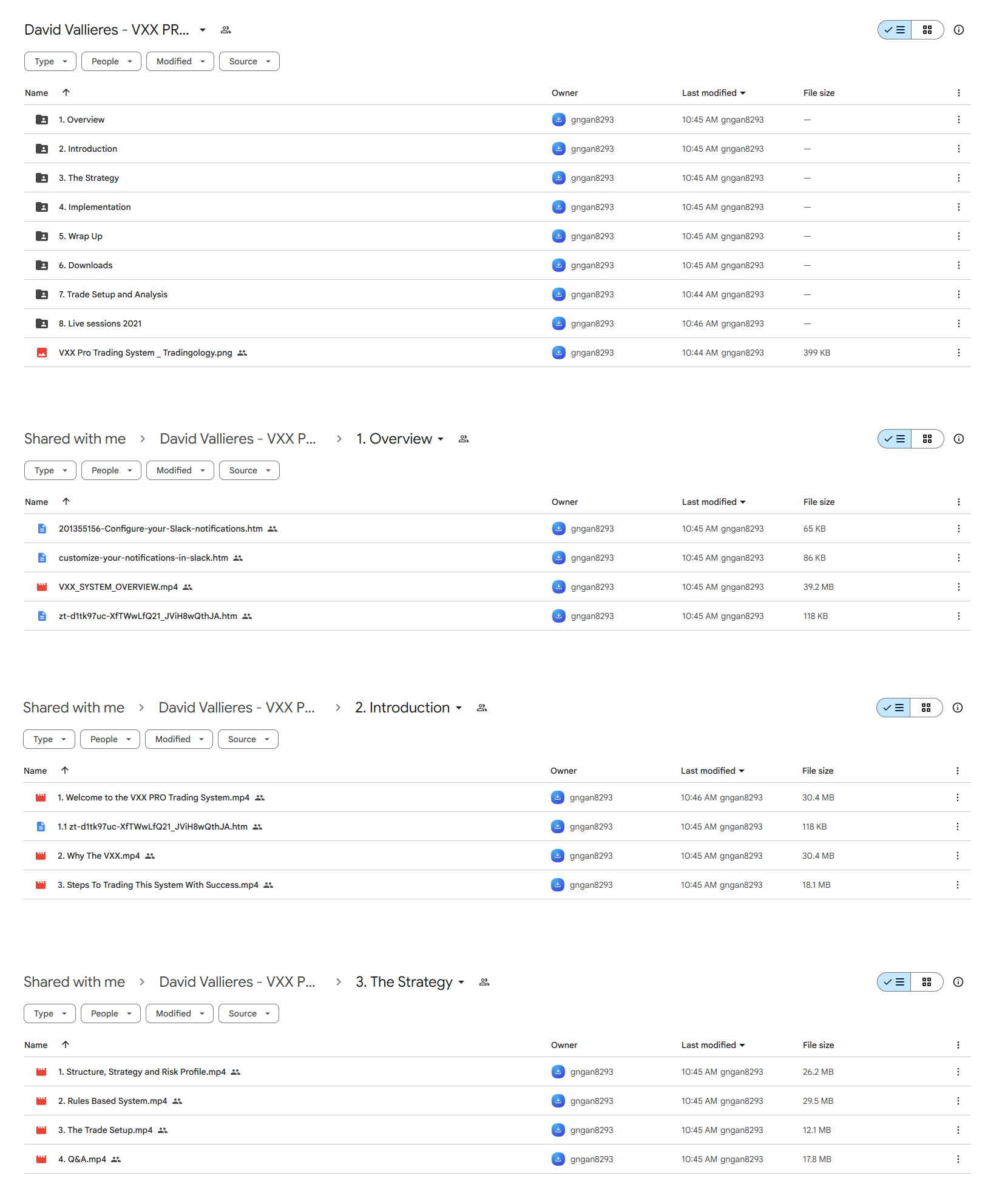Open Type filter in top folder view
This screenshot has width=1005, height=1204.
tap(50, 61)
